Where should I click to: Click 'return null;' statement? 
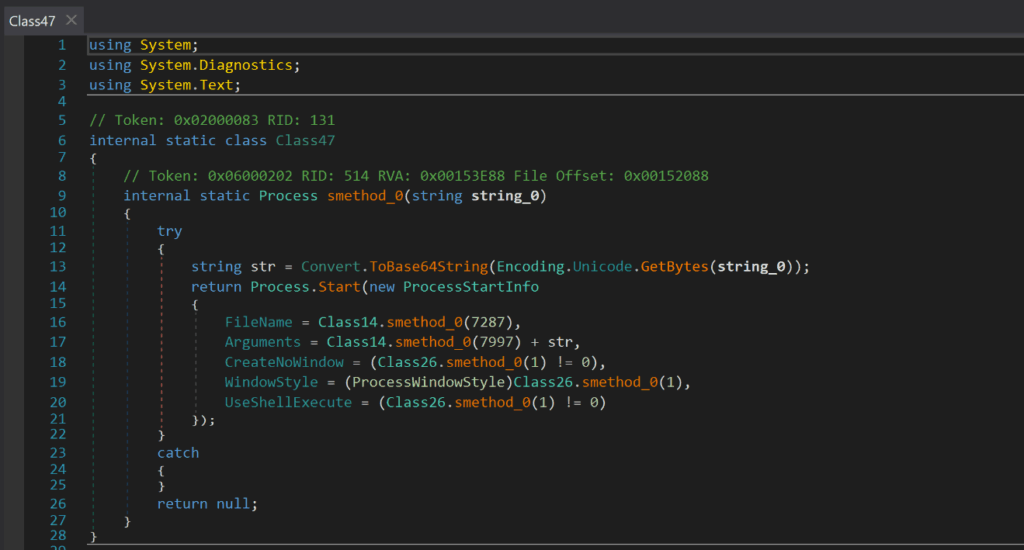207,504
